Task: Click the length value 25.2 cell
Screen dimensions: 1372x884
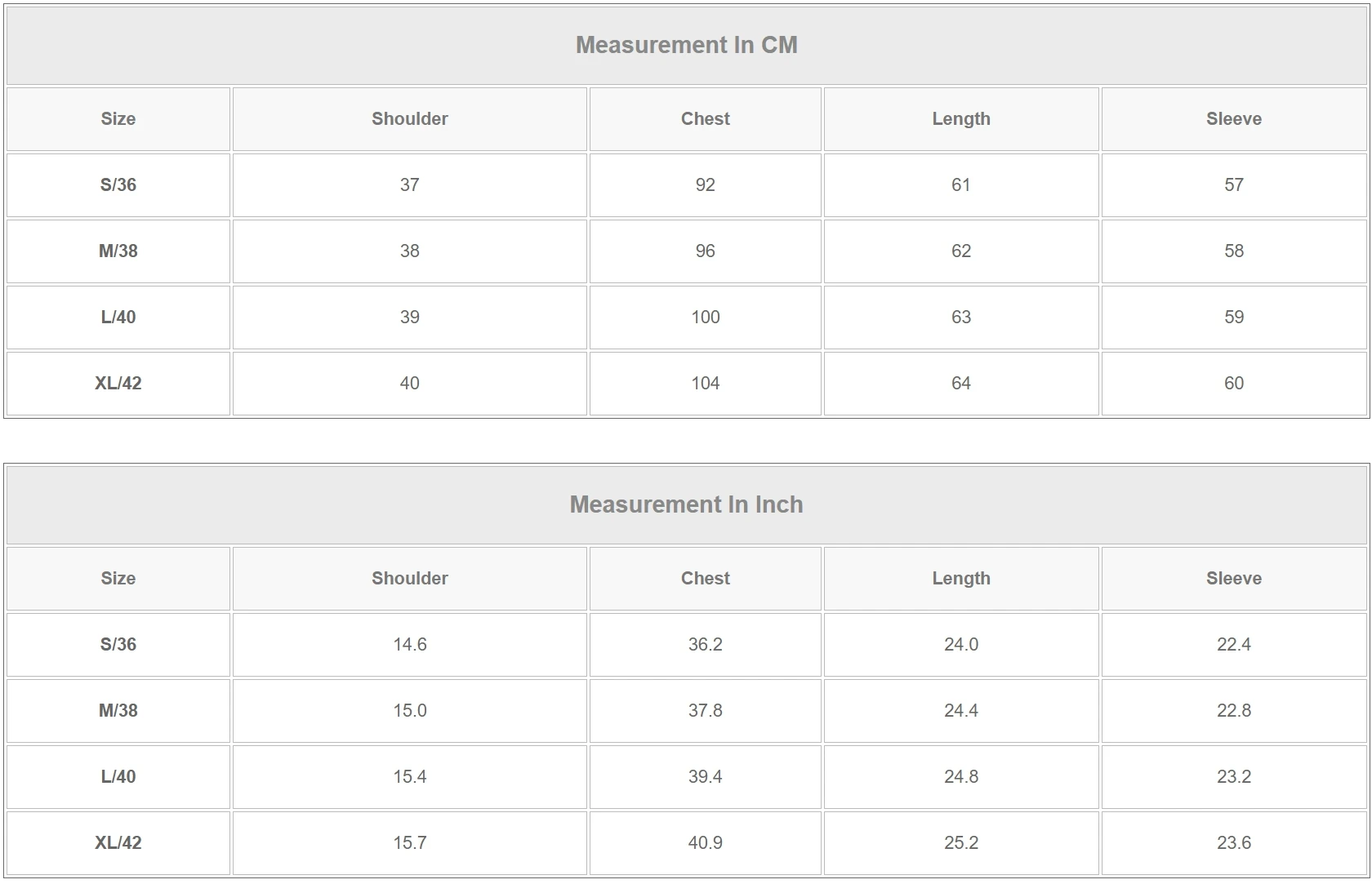Action: [x=960, y=843]
